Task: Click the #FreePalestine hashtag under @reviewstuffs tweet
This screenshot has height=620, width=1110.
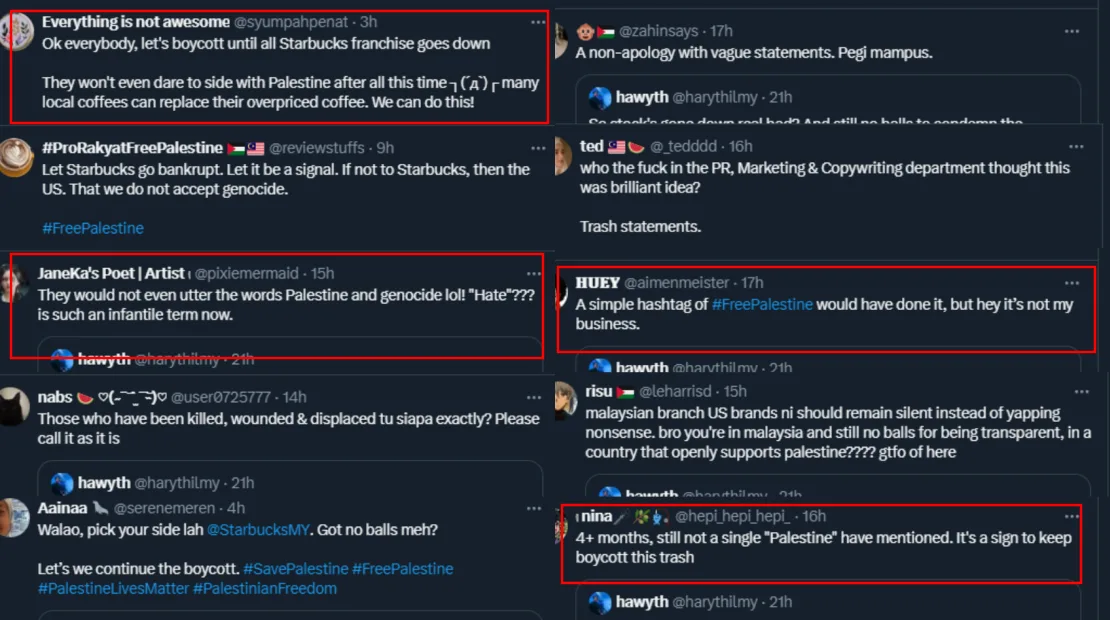Action: point(93,228)
